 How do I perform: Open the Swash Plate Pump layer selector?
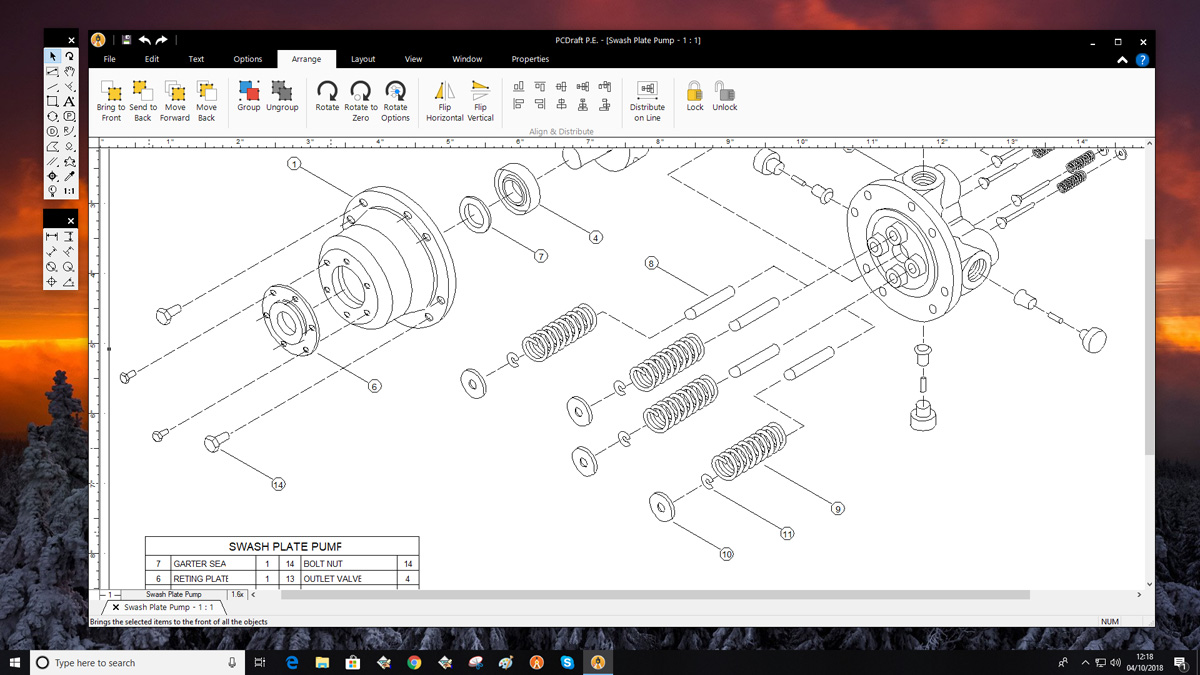coord(173,594)
